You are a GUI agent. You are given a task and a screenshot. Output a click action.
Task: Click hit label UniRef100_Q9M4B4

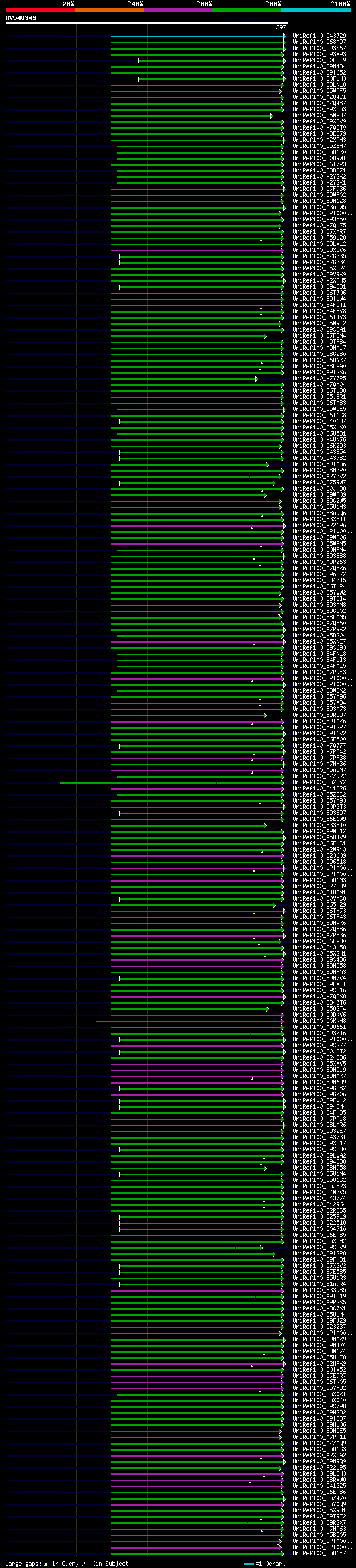pyautogui.click(x=319, y=66)
